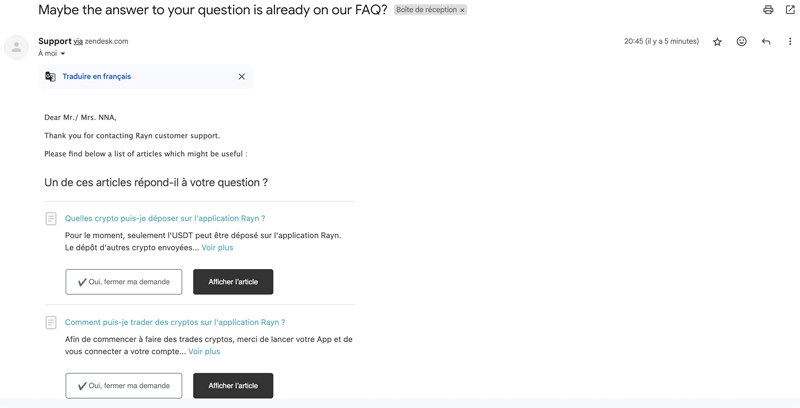Click text Thank you for contacting Rayn

132,136
